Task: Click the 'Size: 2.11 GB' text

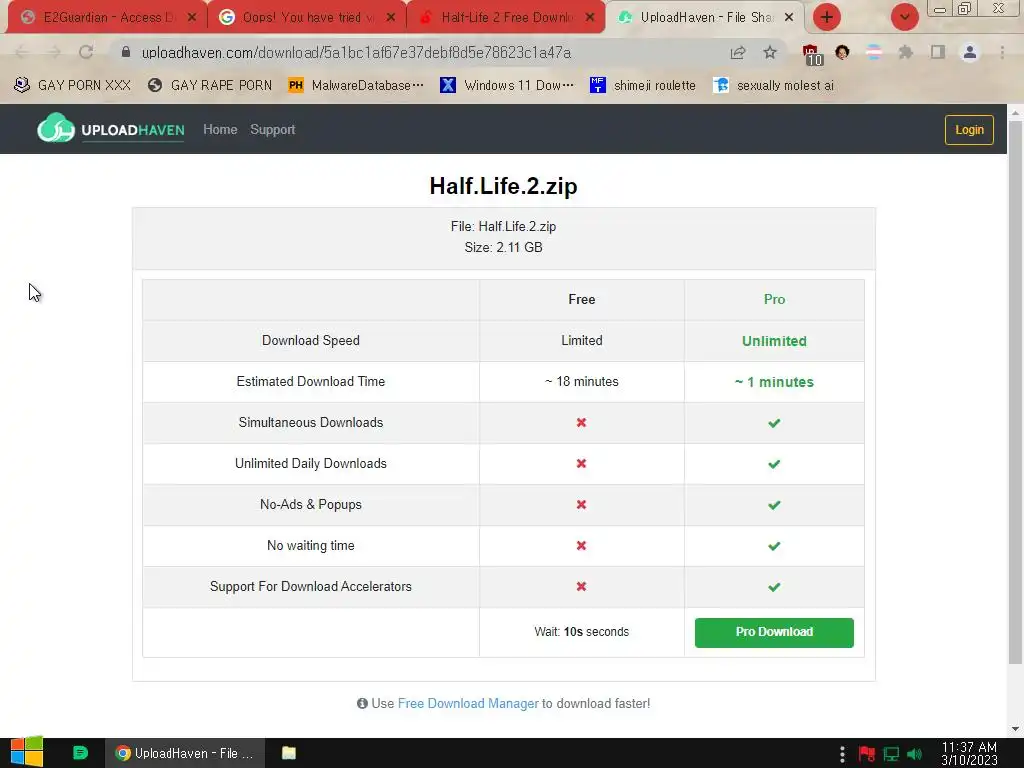Action: (504, 247)
